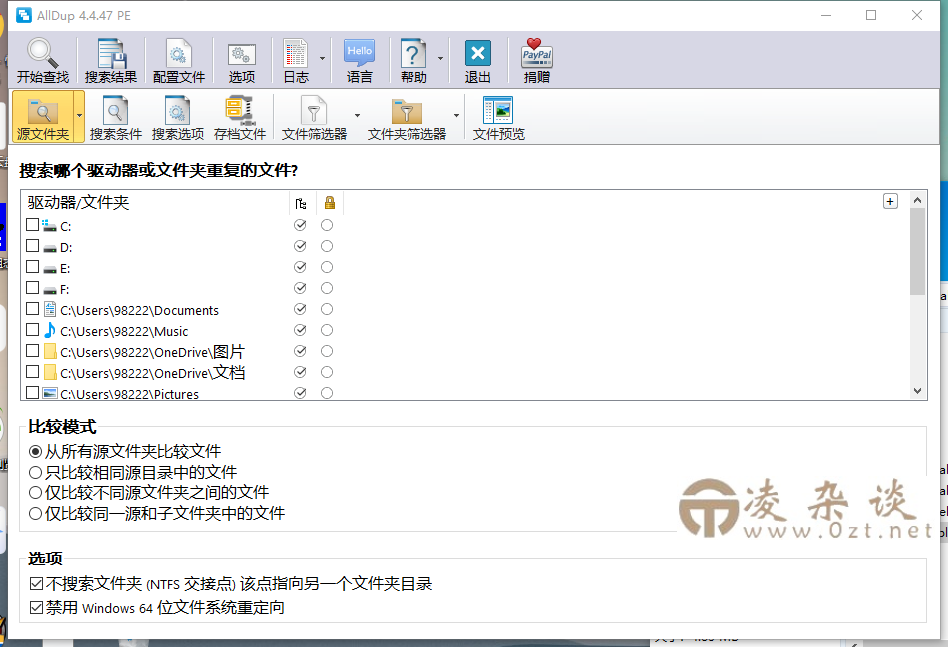Click the D: drive icon
Image resolution: width=948 pixels, height=647 pixels.
[x=50, y=248]
